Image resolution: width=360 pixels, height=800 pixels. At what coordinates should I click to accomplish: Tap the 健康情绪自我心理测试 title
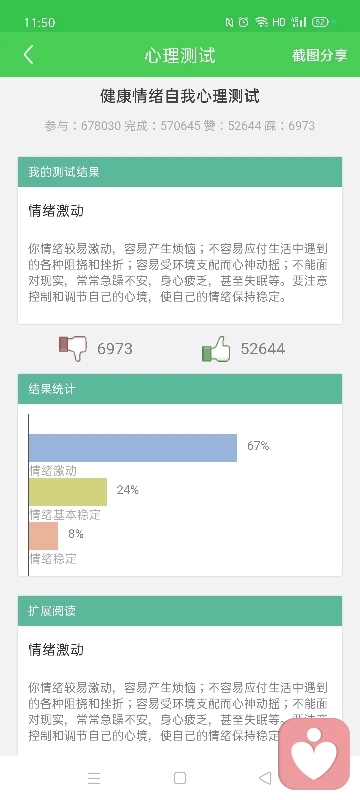tap(180, 96)
